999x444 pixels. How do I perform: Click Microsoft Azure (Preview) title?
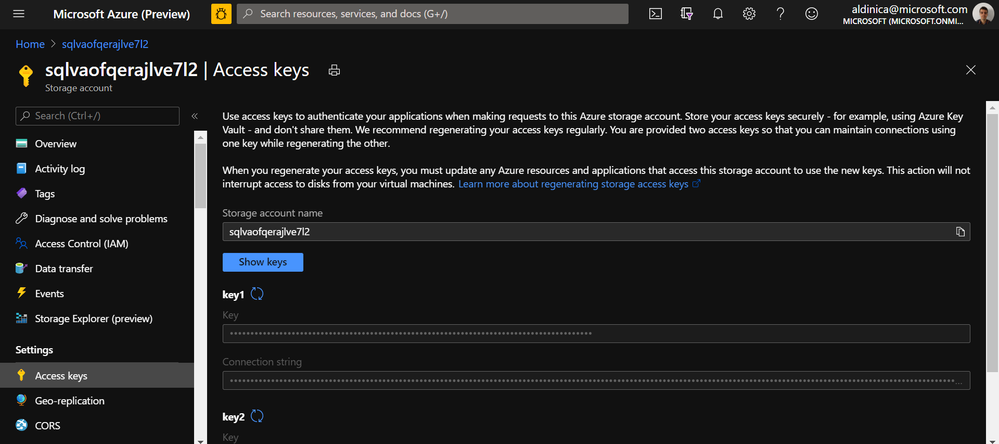(x=121, y=14)
